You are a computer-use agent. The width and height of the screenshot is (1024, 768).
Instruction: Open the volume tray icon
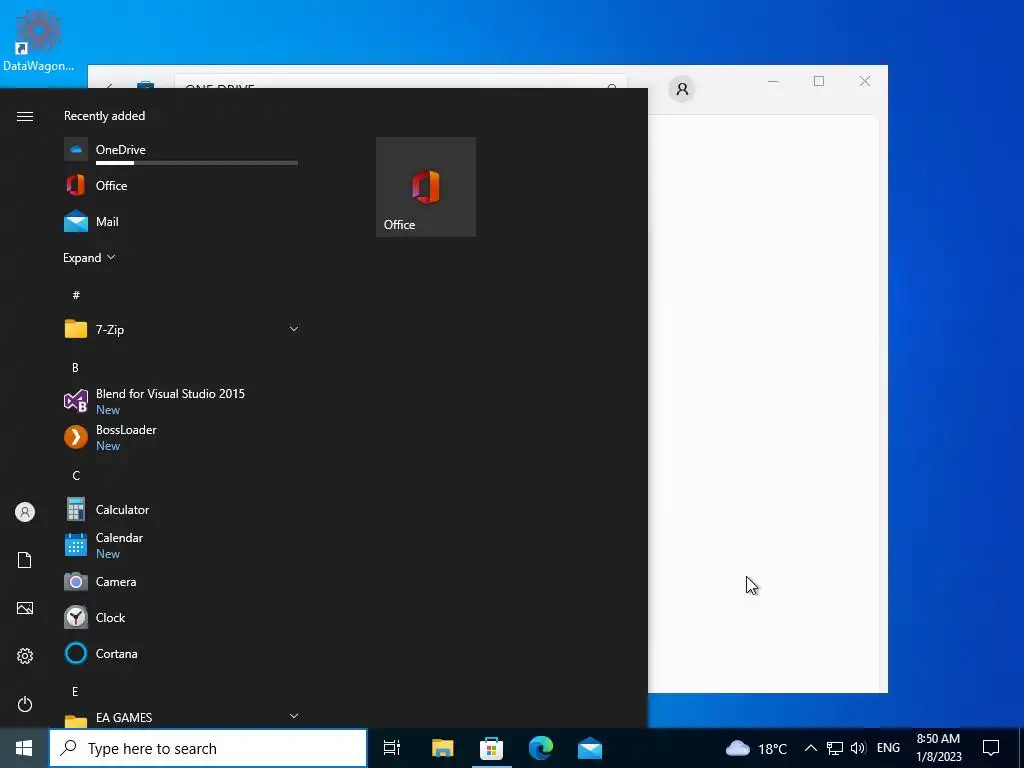click(858, 748)
